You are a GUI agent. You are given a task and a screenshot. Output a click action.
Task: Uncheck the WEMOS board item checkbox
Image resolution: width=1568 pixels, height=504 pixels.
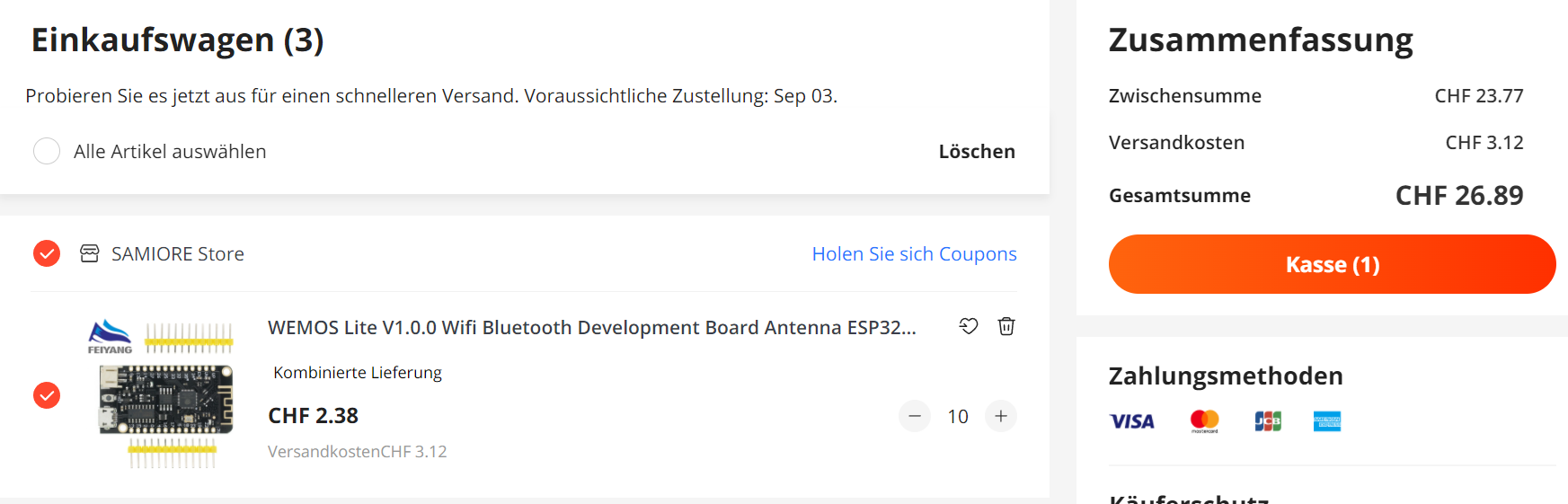tap(47, 395)
